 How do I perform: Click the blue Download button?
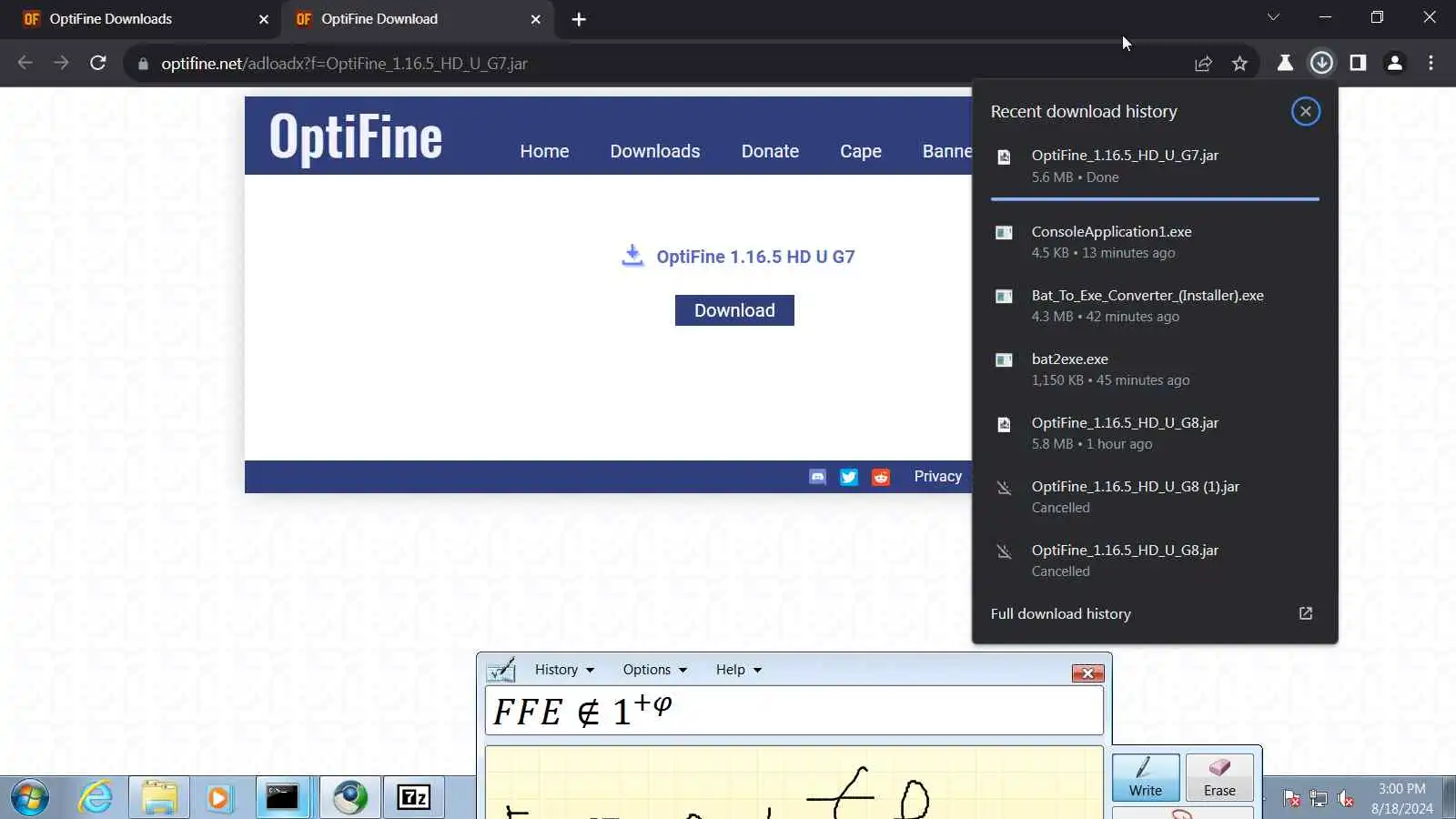734,310
